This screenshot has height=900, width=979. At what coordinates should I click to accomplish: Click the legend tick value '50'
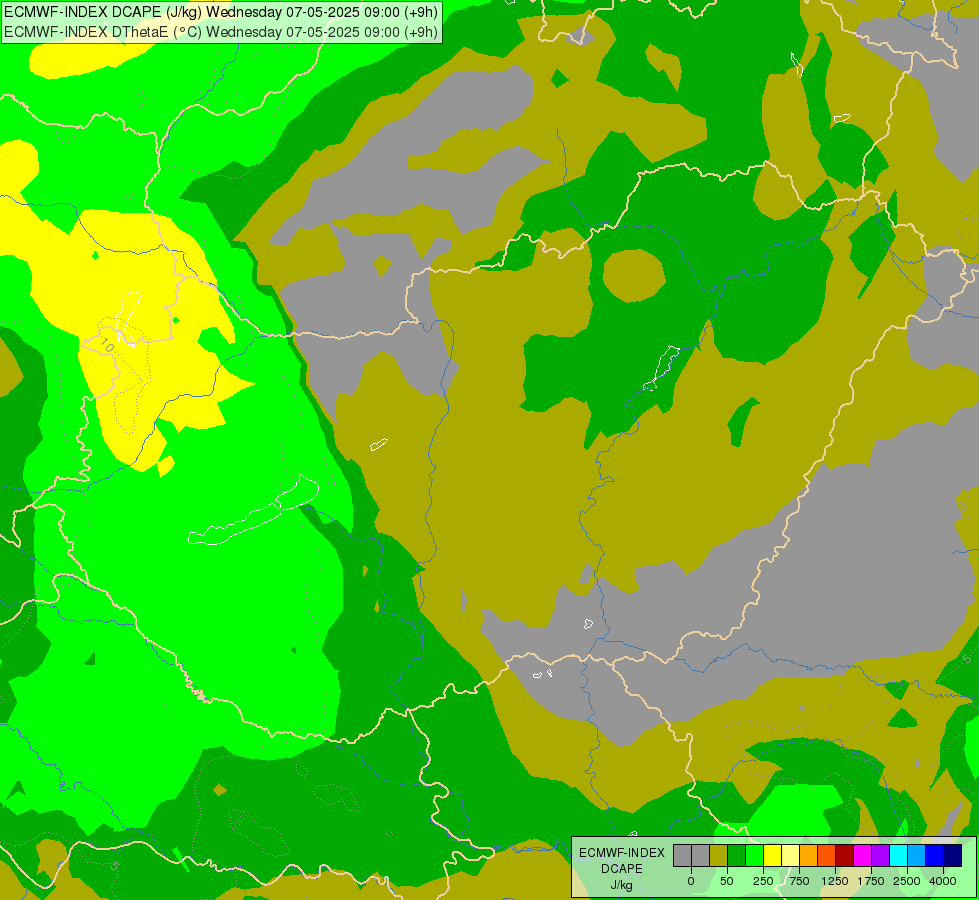(x=727, y=881)
